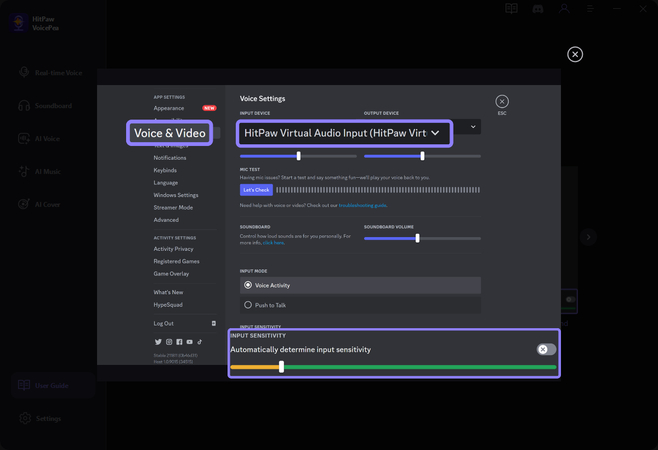Open Registered Games settings
This screenshot has width=658, height=450.
(x=176, y=261)
